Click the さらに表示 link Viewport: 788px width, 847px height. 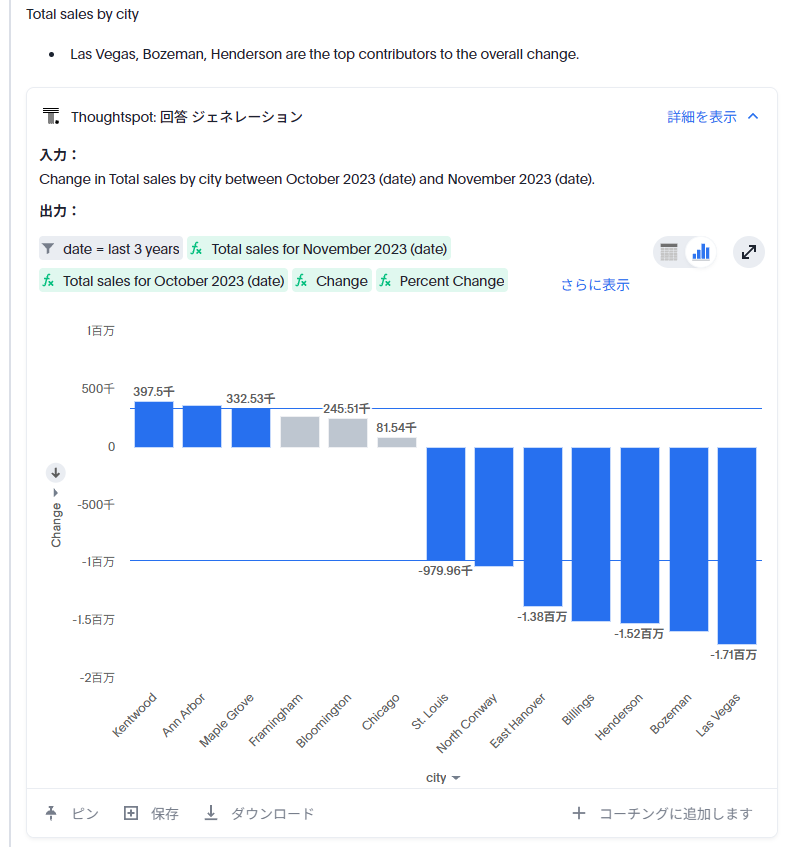(x=595, y=285)
